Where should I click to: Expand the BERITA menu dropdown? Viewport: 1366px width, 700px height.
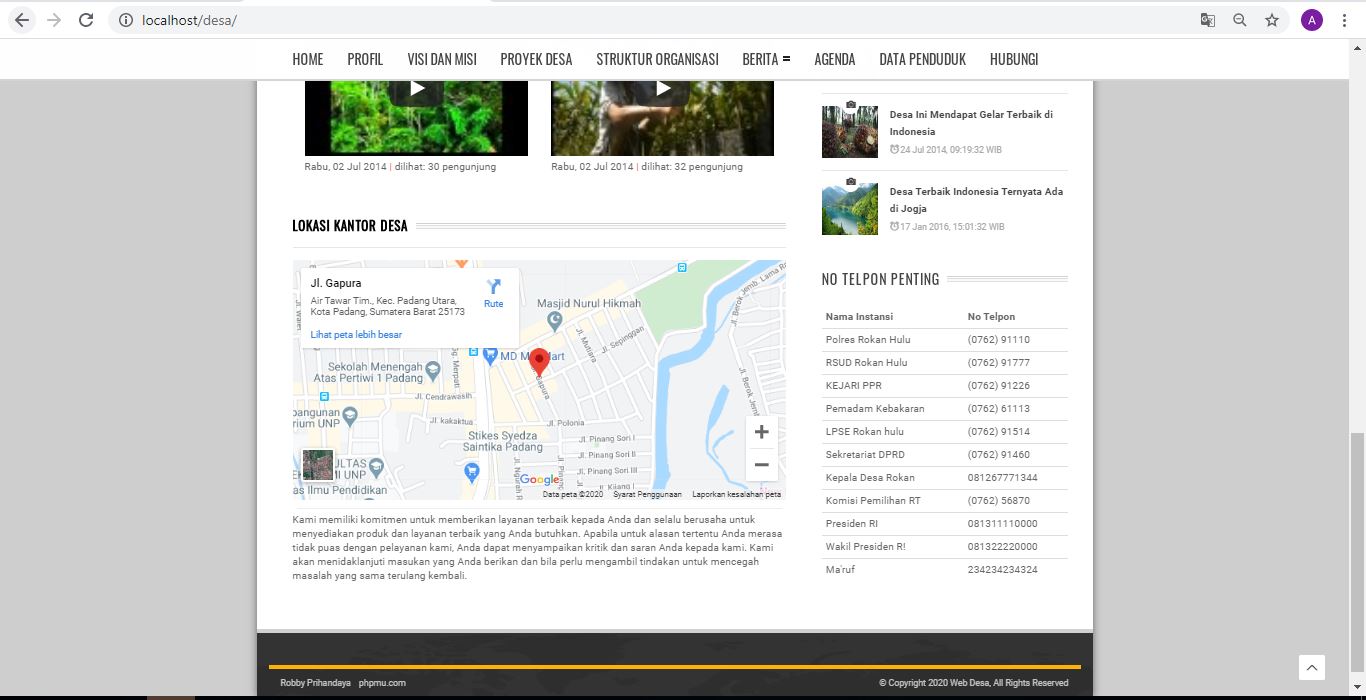[x=766, y=59]
